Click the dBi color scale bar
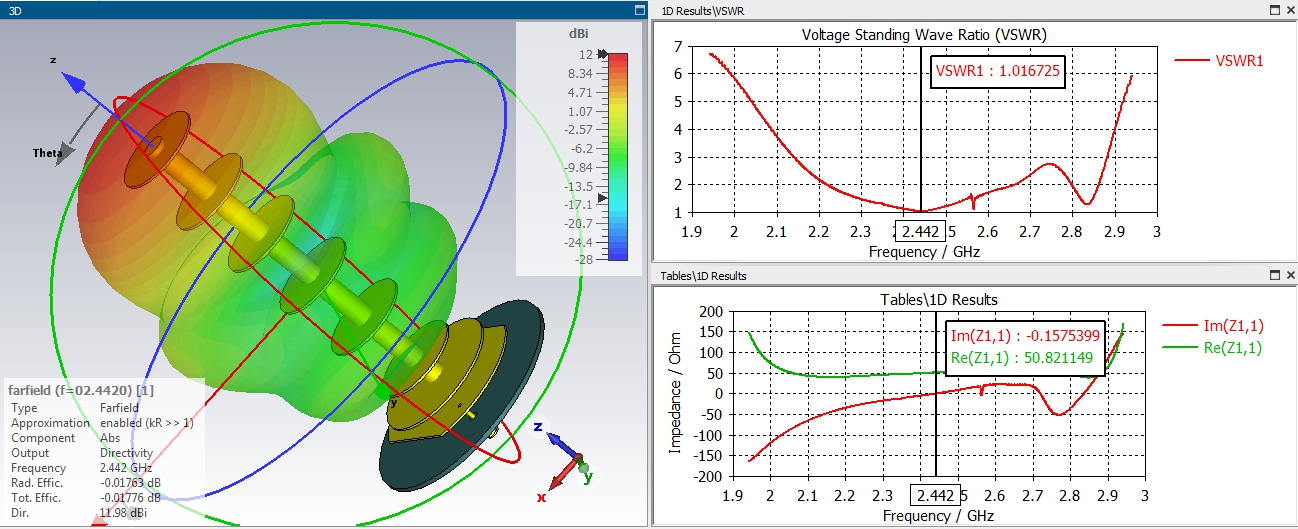 [618, 156]
